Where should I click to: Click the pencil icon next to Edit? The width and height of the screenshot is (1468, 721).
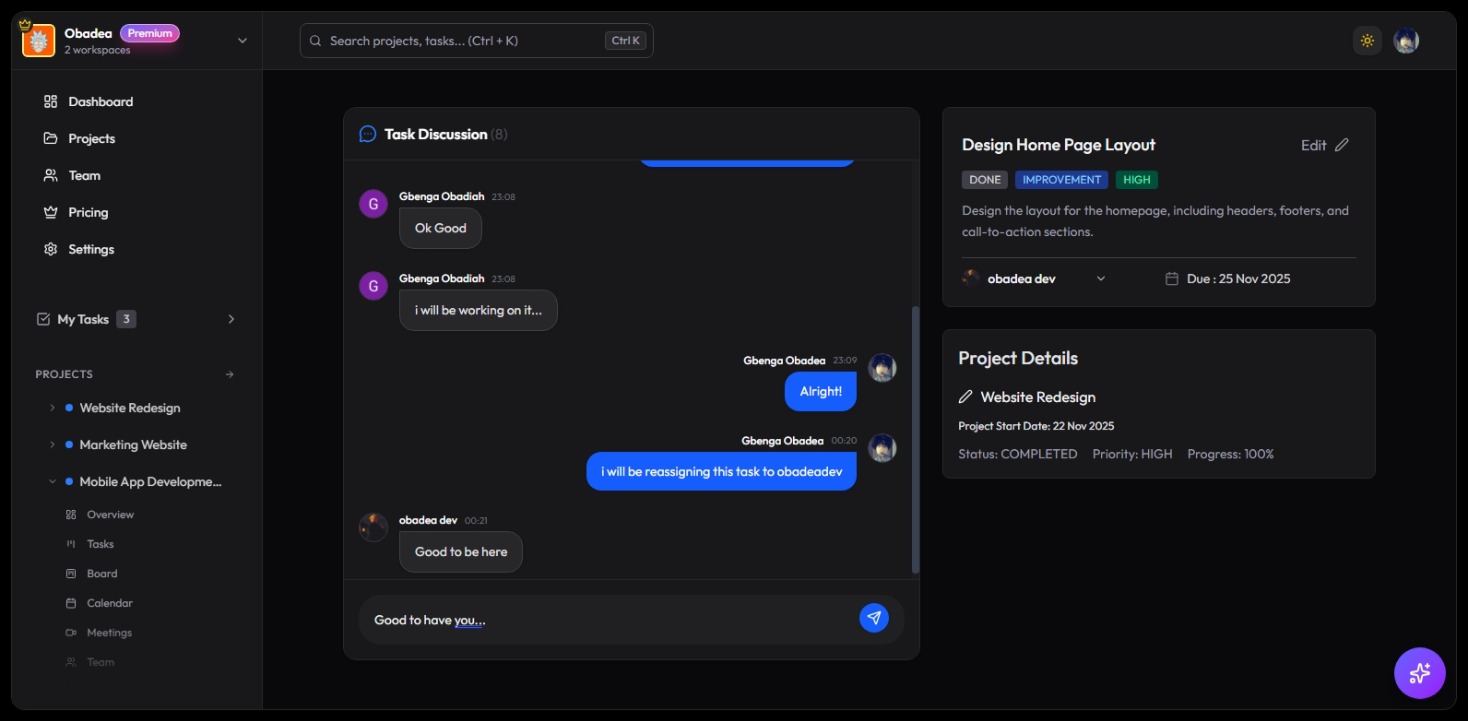[1342, 145]
